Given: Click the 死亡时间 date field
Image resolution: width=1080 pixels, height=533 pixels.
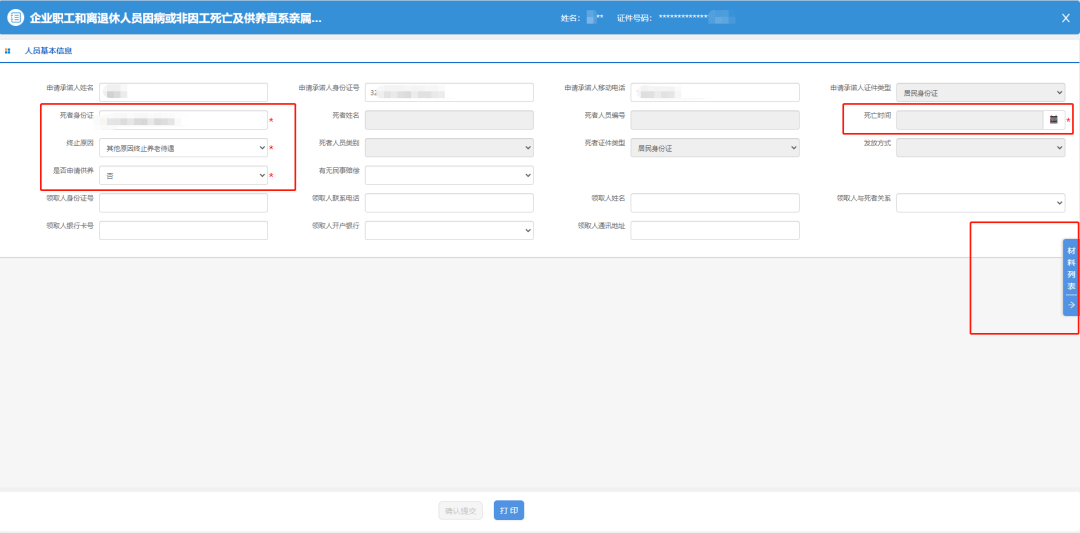Looking at the screenshot, I should click(970, 120).
